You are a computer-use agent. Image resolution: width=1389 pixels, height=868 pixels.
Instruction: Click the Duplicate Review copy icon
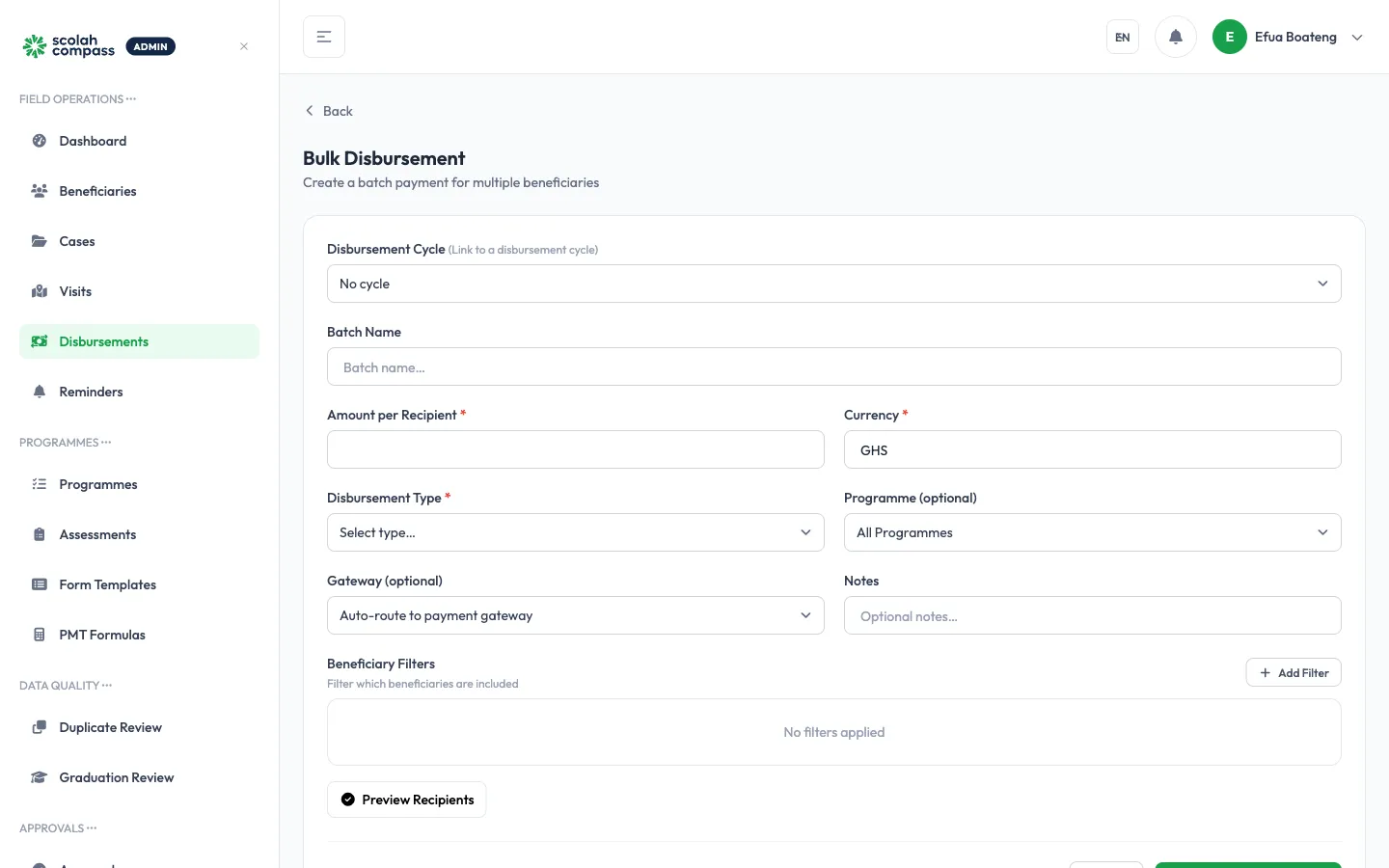point(40,727)
